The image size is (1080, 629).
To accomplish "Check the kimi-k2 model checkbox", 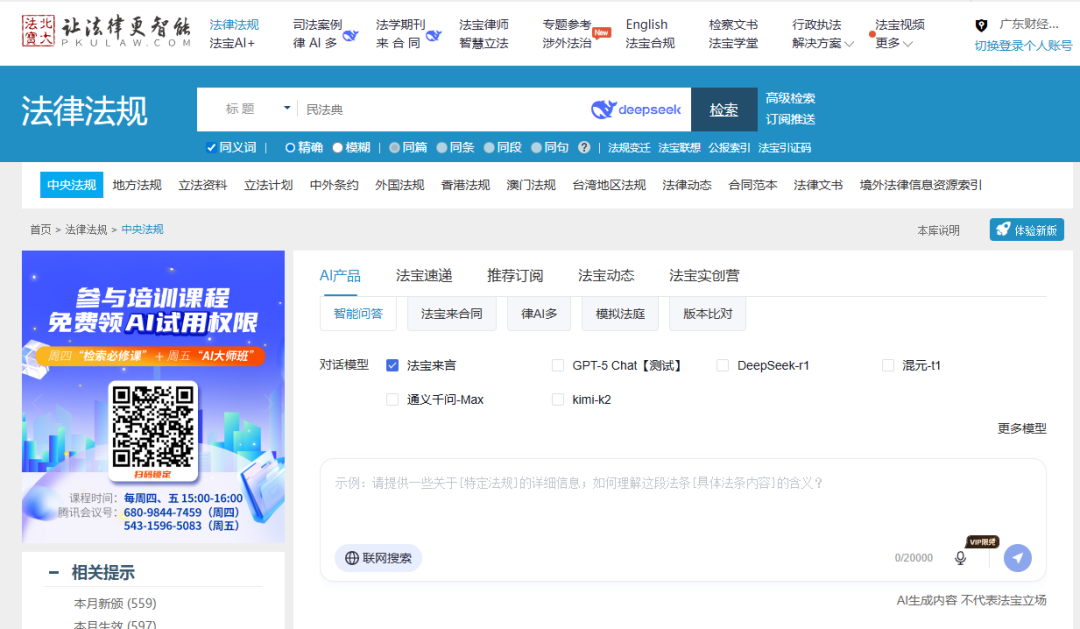I will (x=558, y=400).
